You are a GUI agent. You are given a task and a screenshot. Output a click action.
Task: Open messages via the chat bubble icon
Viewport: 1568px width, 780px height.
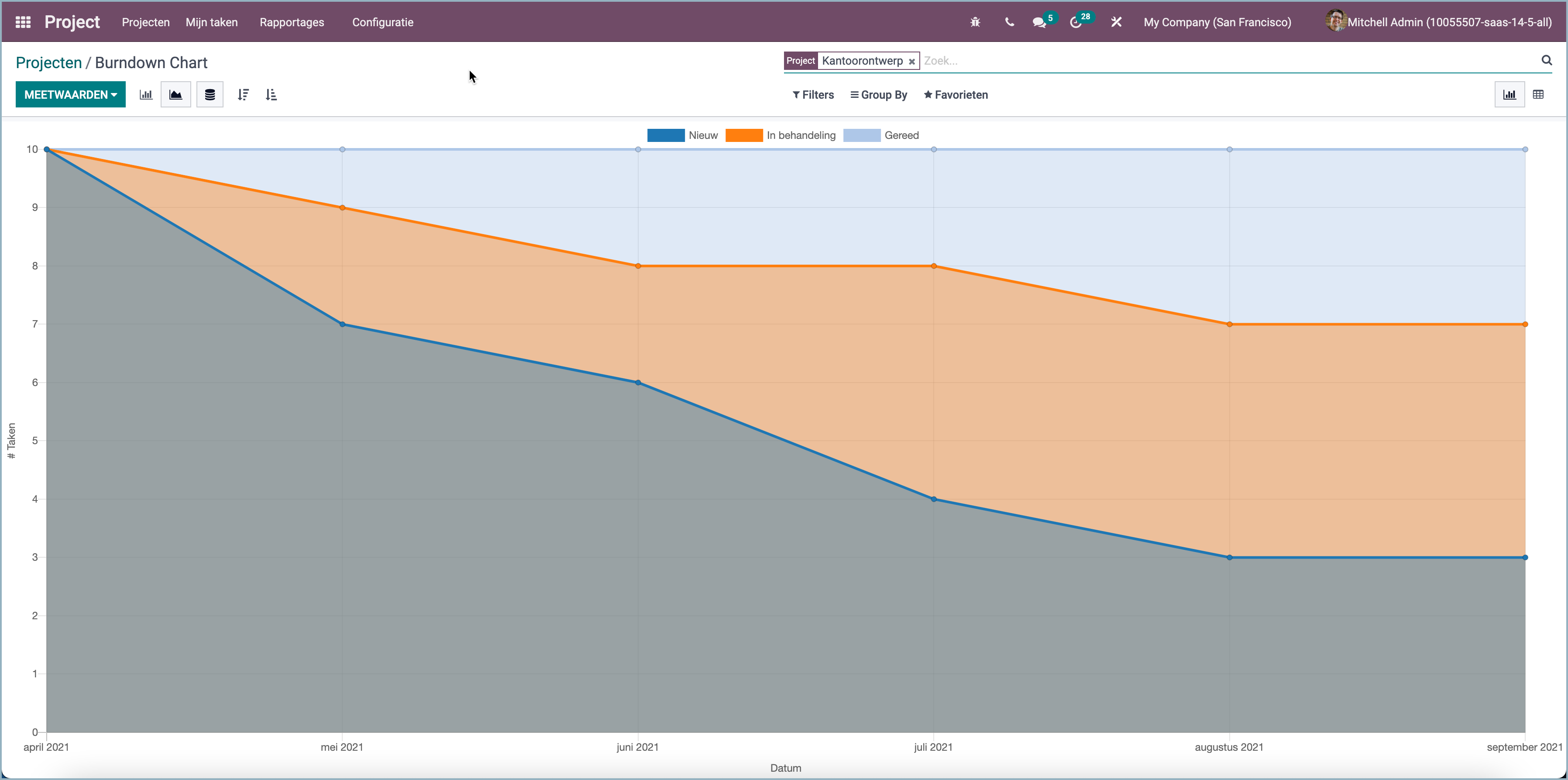tap(1040, 21)
